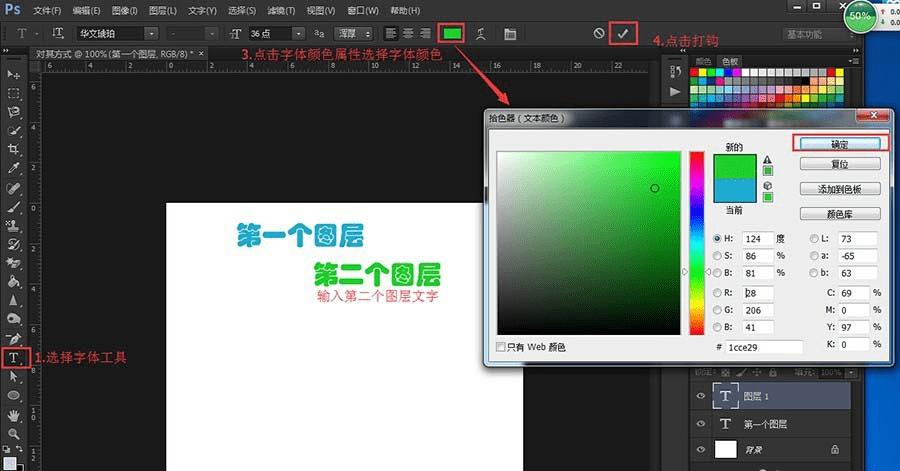The width and height of the screenshot is (900, 471).
Task: Commit text edits with checkmark
Action: pos(623,34)
